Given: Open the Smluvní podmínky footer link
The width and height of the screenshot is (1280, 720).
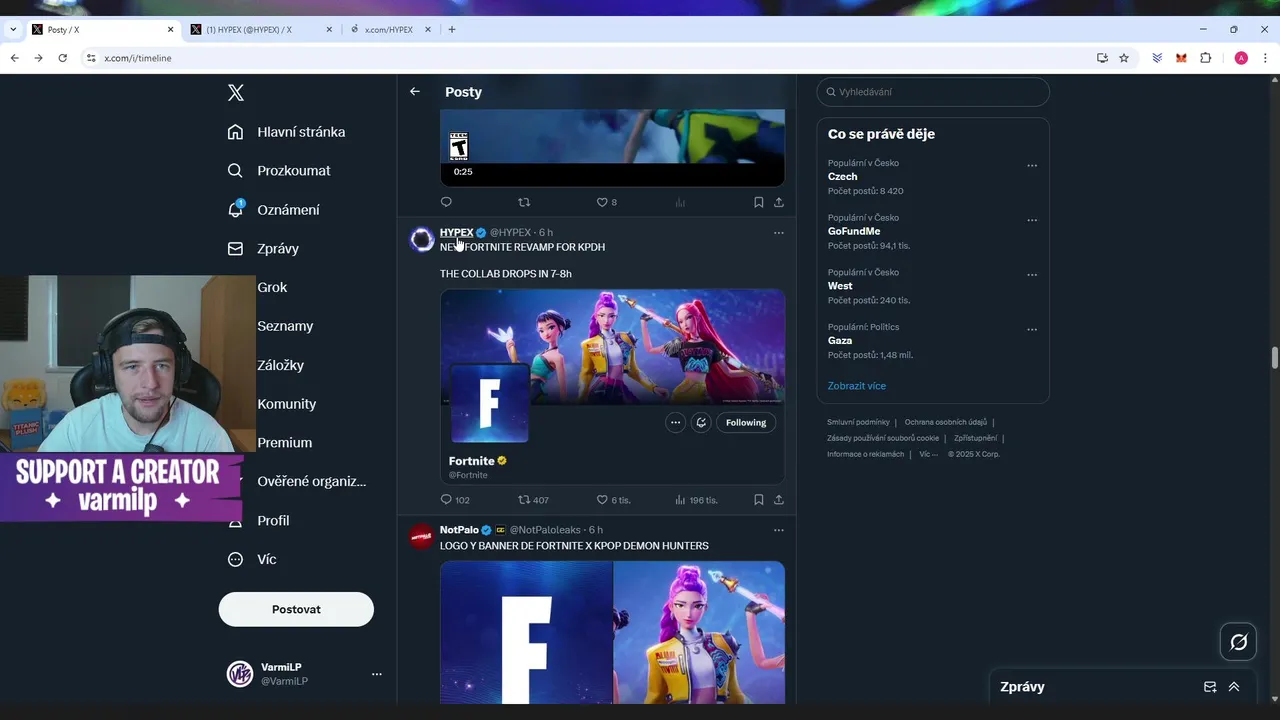Looking at the screenshot, I should (x=858, y=422).
